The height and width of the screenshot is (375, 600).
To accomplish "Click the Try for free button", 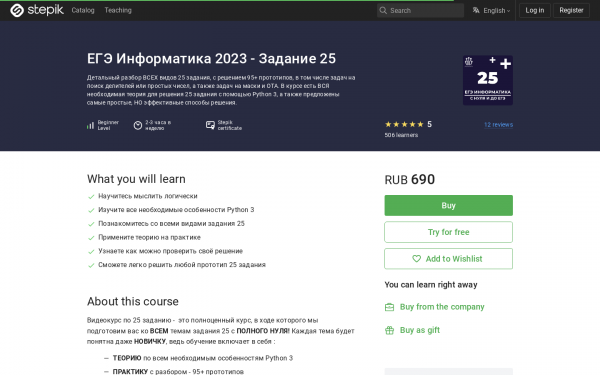I will 448,232.
